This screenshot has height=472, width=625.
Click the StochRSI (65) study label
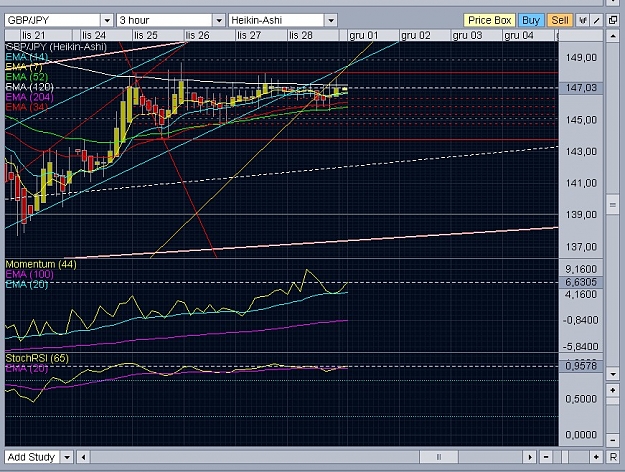37,358
